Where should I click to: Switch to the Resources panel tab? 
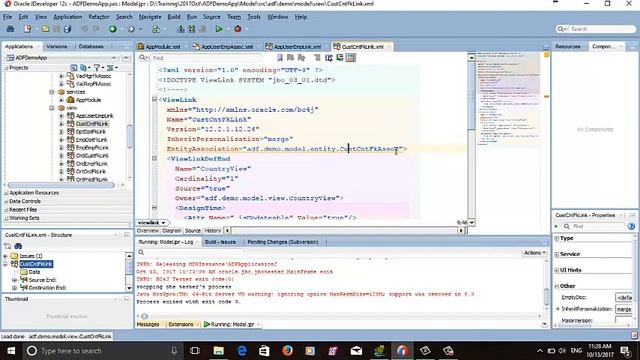point(568,47)
